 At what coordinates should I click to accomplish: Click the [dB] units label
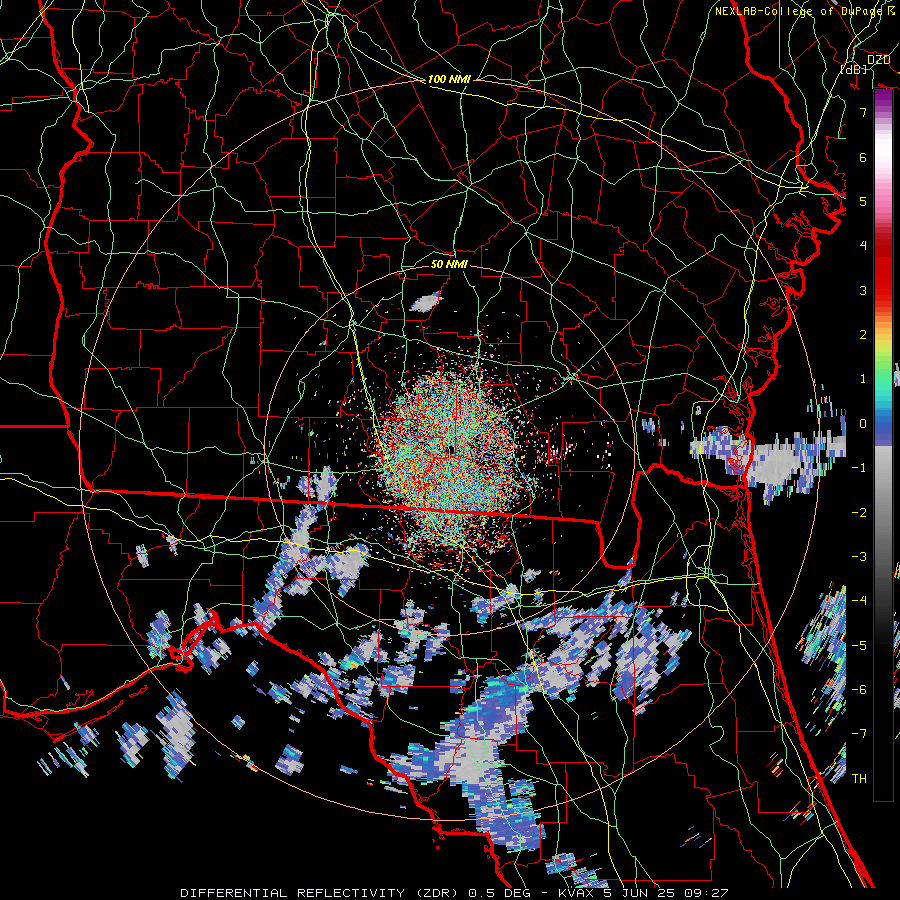tap(854, 69)
